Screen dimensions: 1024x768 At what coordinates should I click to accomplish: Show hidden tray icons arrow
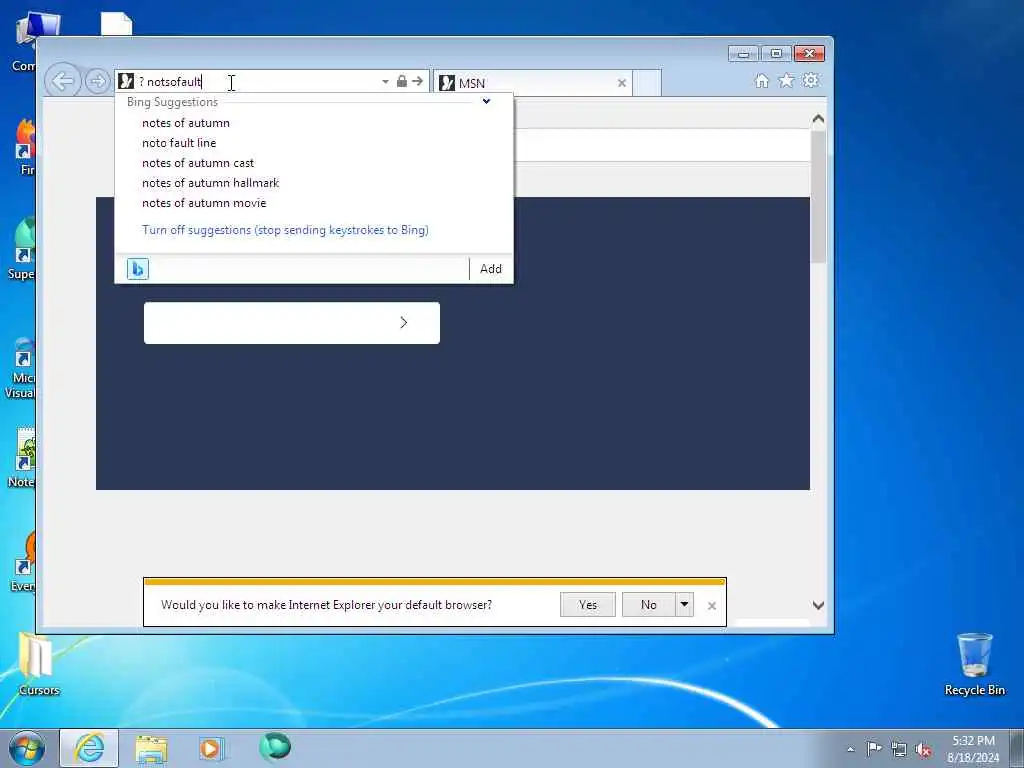click(850, 750)
